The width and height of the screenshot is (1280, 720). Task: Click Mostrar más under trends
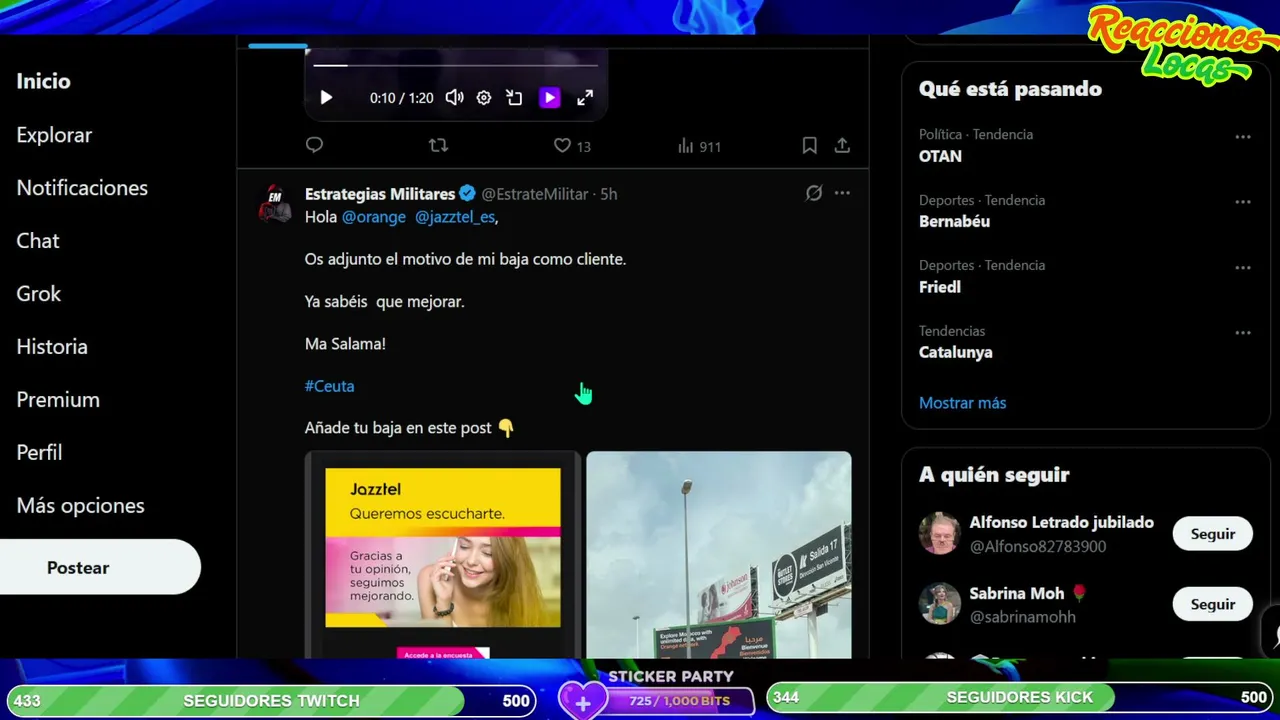tap(963, 403)
